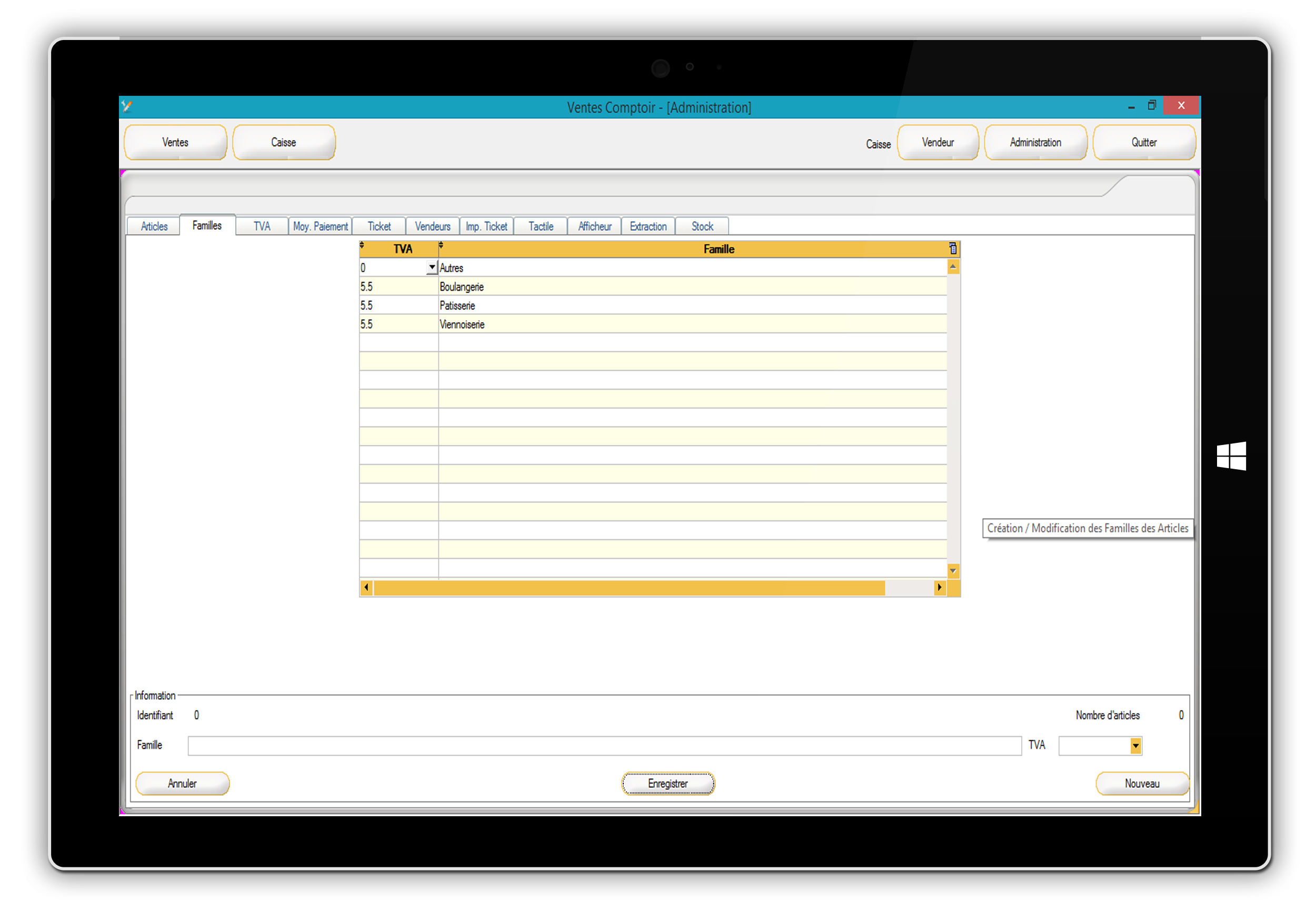Image resolution: width=1316 pixels, height=921 pixels.
Task: Switch to the Articles tab
Action: 154,226
